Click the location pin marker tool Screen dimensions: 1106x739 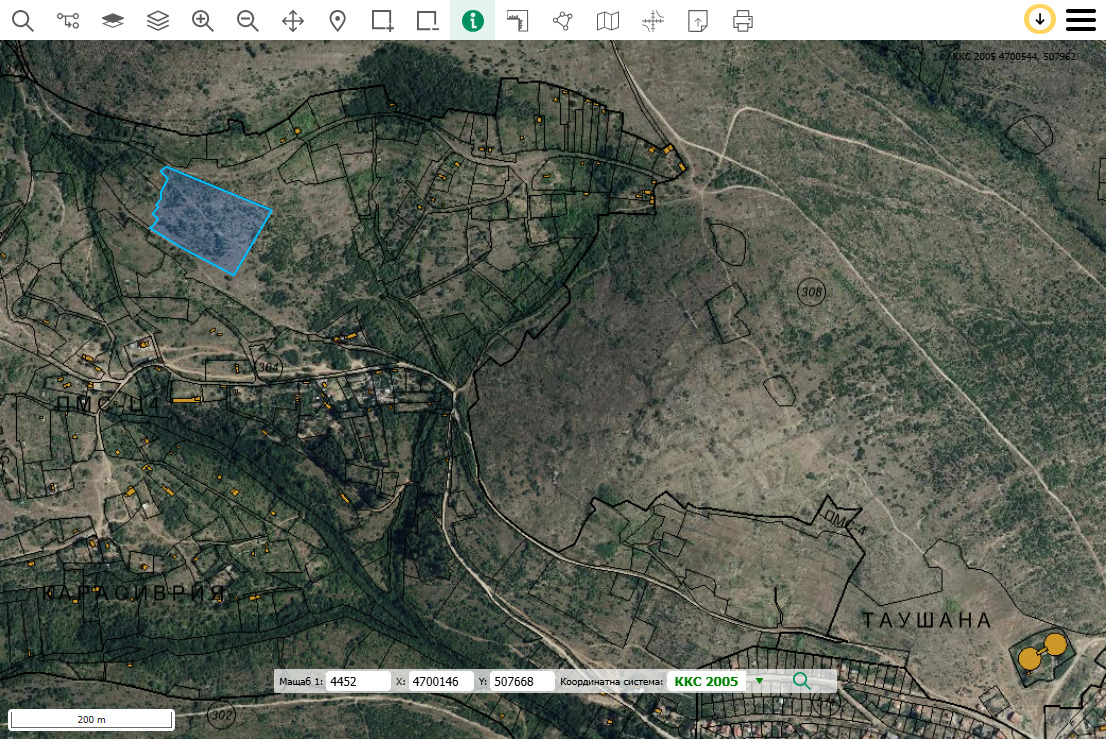click(338, 20)
